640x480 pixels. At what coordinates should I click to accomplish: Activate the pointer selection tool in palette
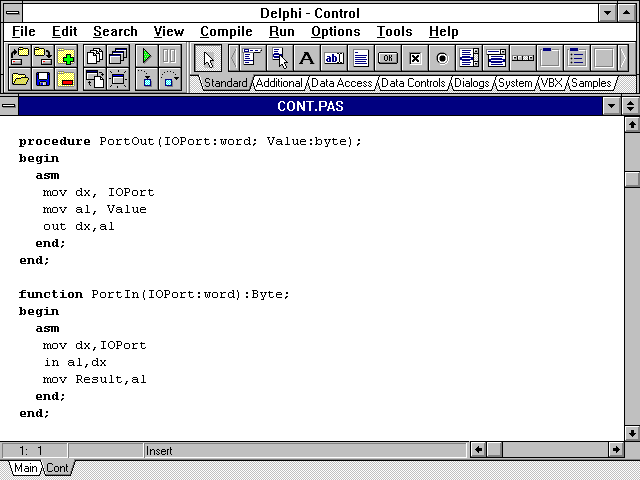(208, 57)
